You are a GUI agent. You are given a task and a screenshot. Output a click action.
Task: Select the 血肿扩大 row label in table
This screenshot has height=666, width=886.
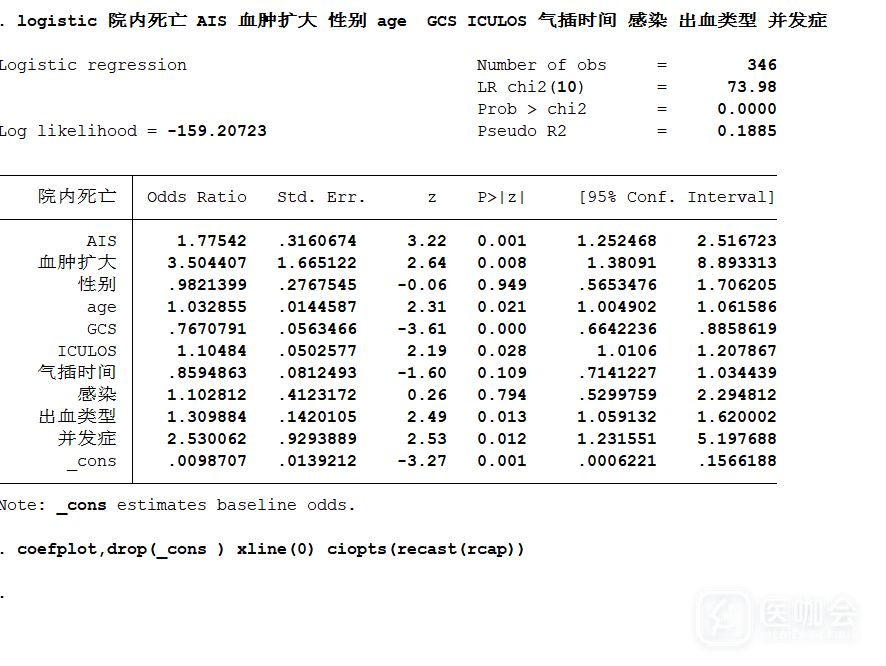pyautogui.click(x=77, y=263)
